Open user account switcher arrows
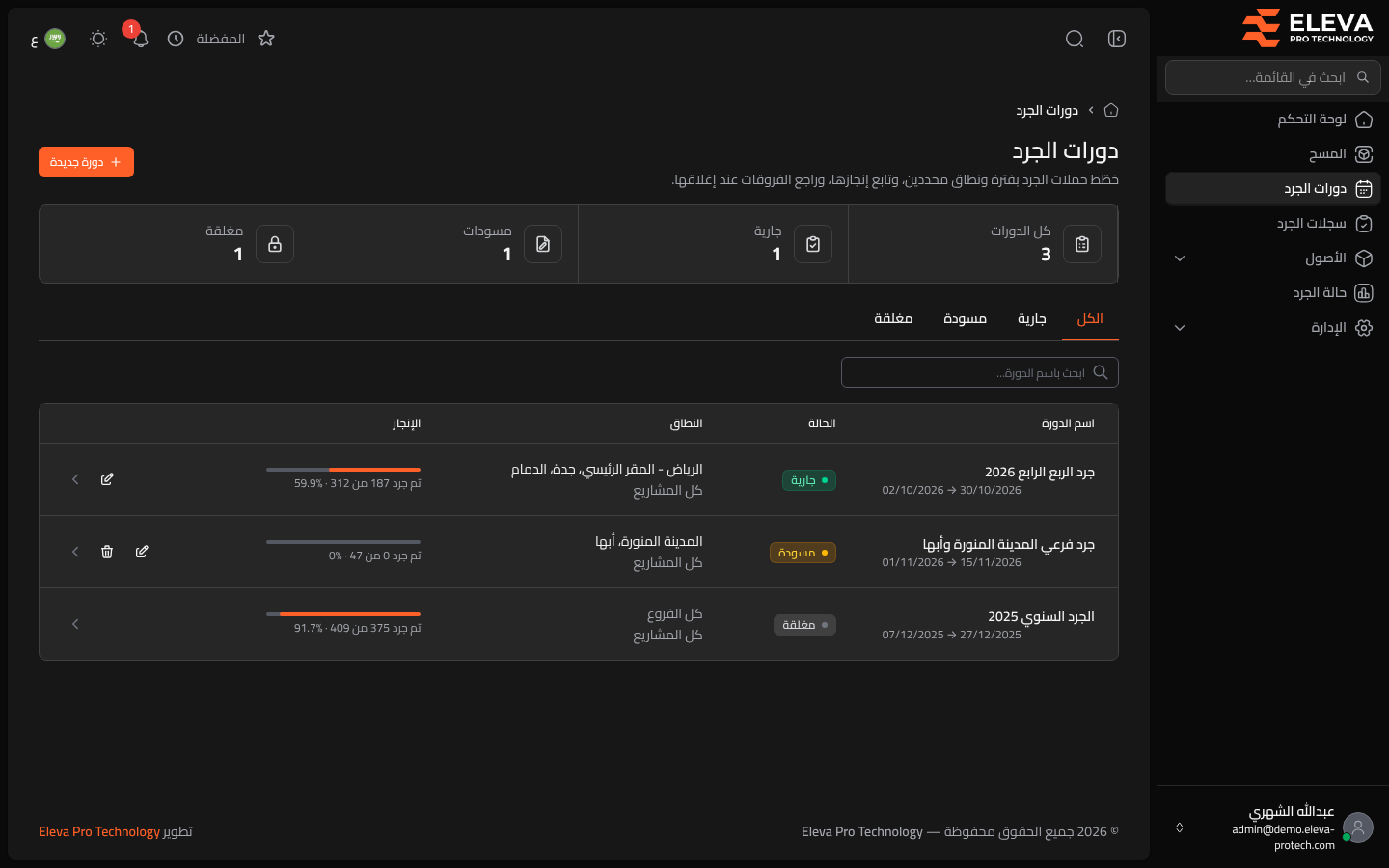 1179,827
